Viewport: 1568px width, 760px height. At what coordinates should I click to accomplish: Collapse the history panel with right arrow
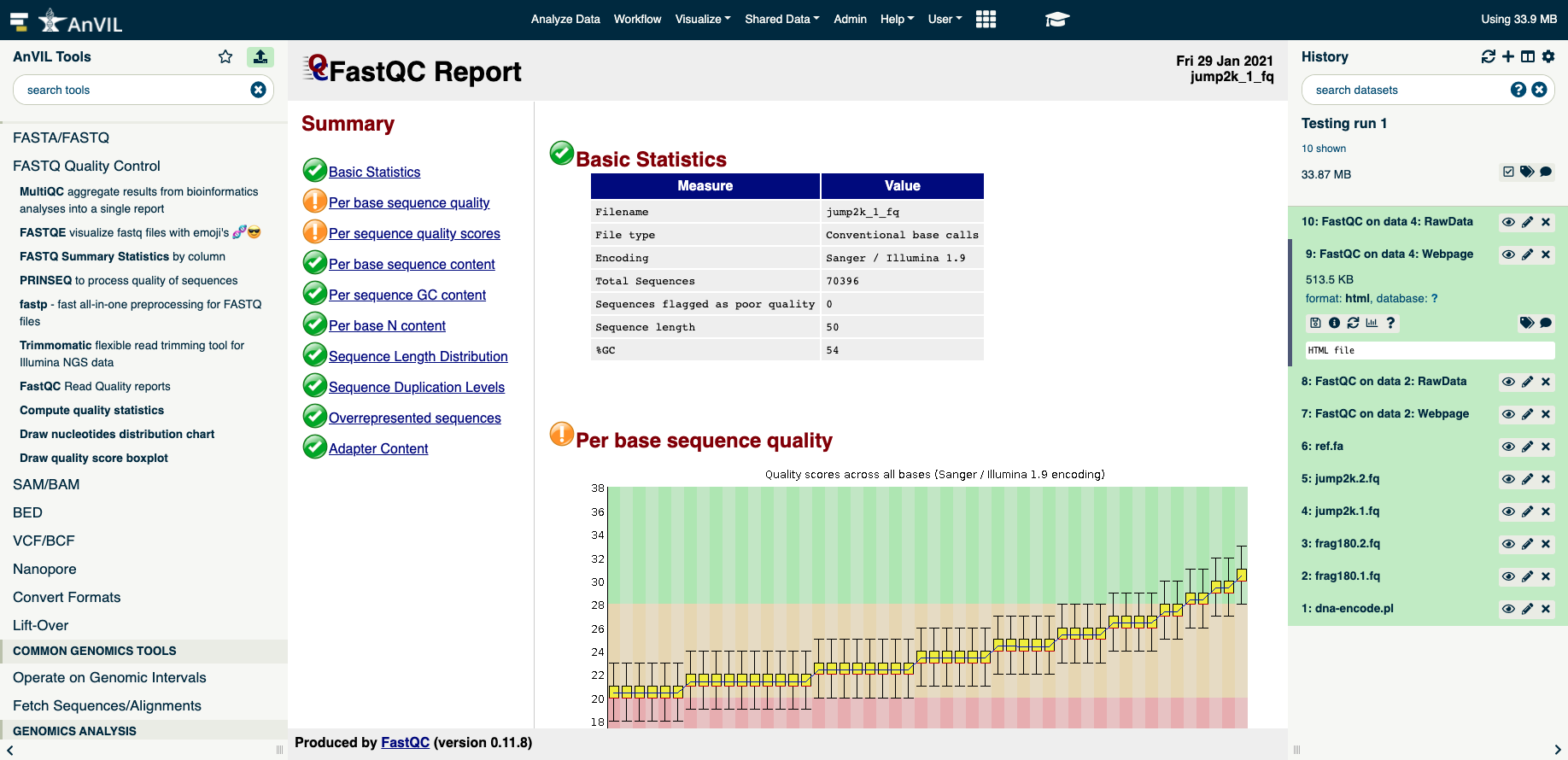point(1558,750)
